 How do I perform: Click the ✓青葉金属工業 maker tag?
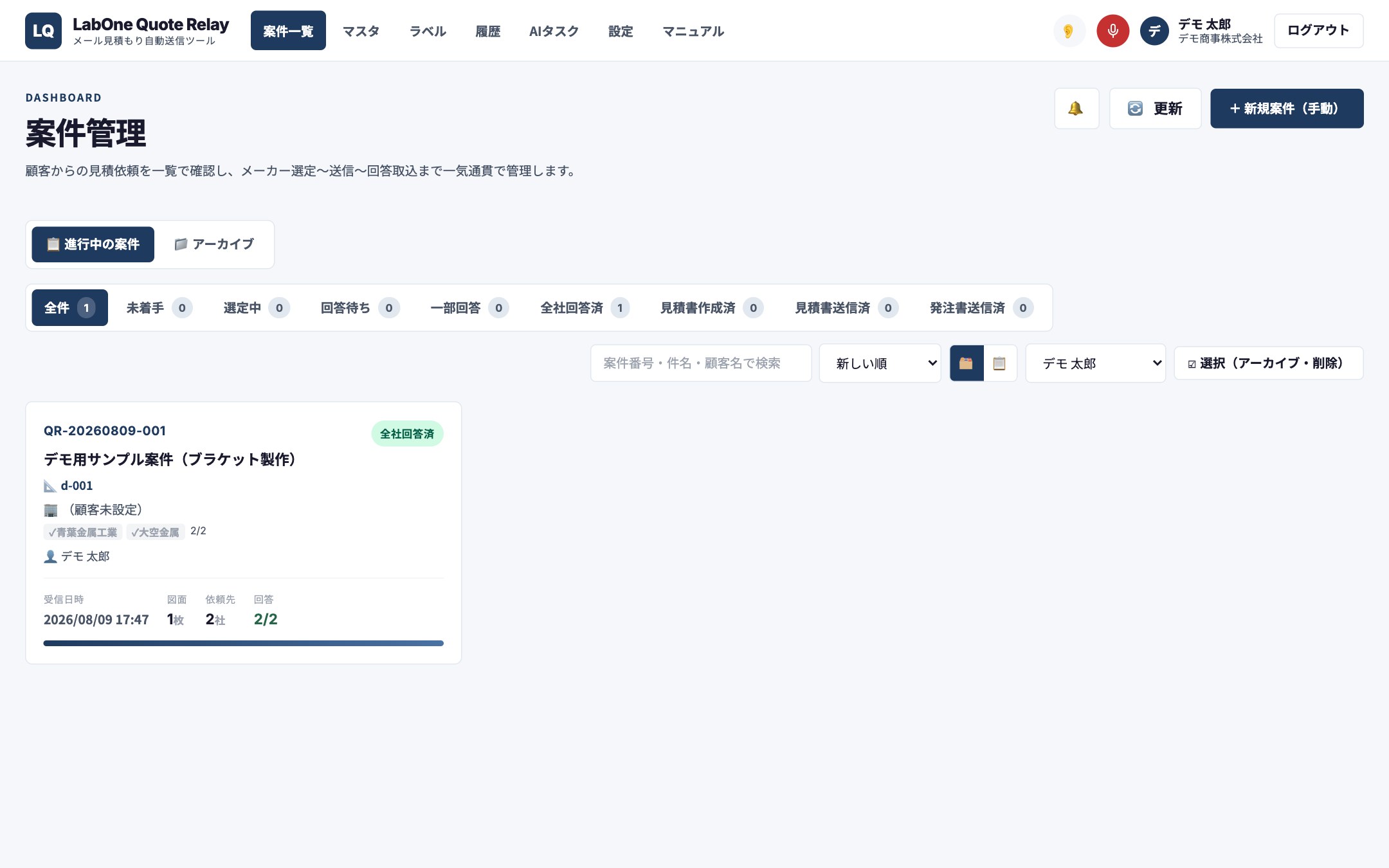click(x=83, y=532)
